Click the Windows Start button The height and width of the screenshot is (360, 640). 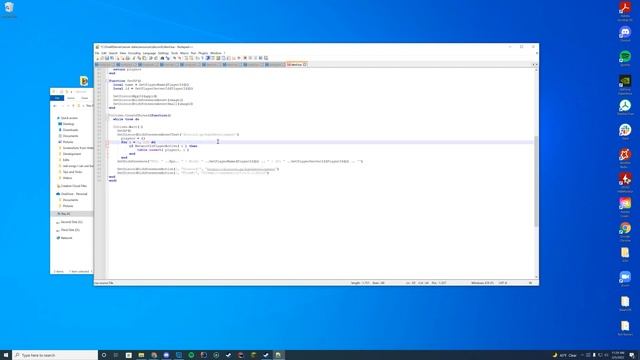click(x=6, y=355)
